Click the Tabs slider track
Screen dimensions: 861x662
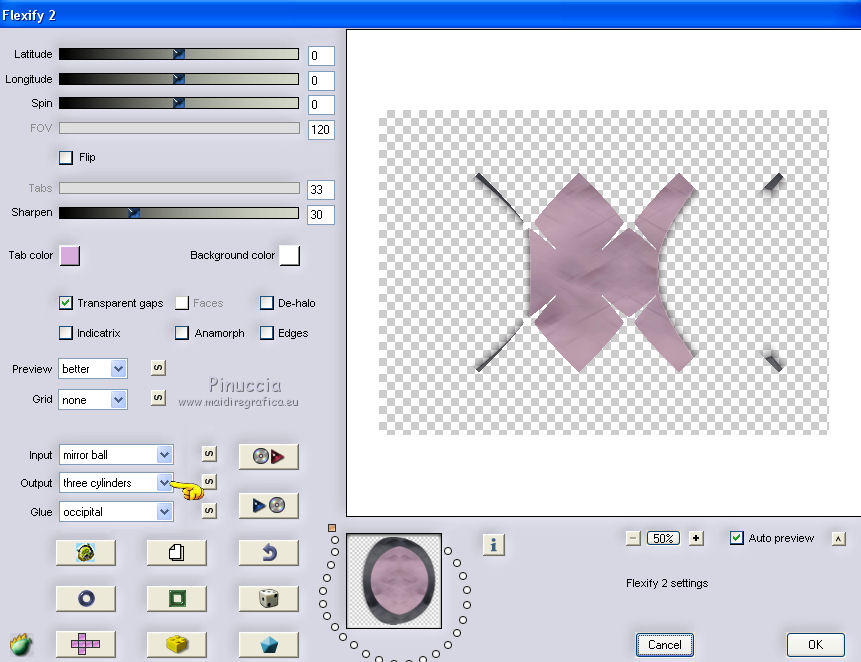click(x=179, y=188)
